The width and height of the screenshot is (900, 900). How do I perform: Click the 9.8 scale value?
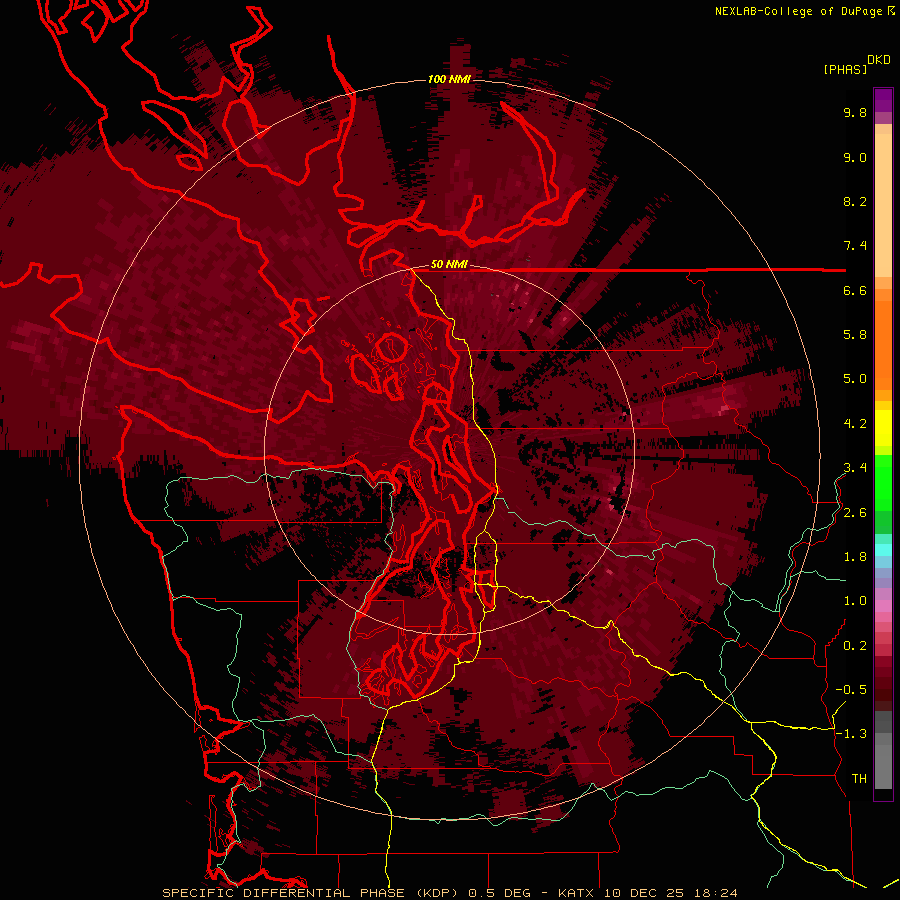[855, 112]
